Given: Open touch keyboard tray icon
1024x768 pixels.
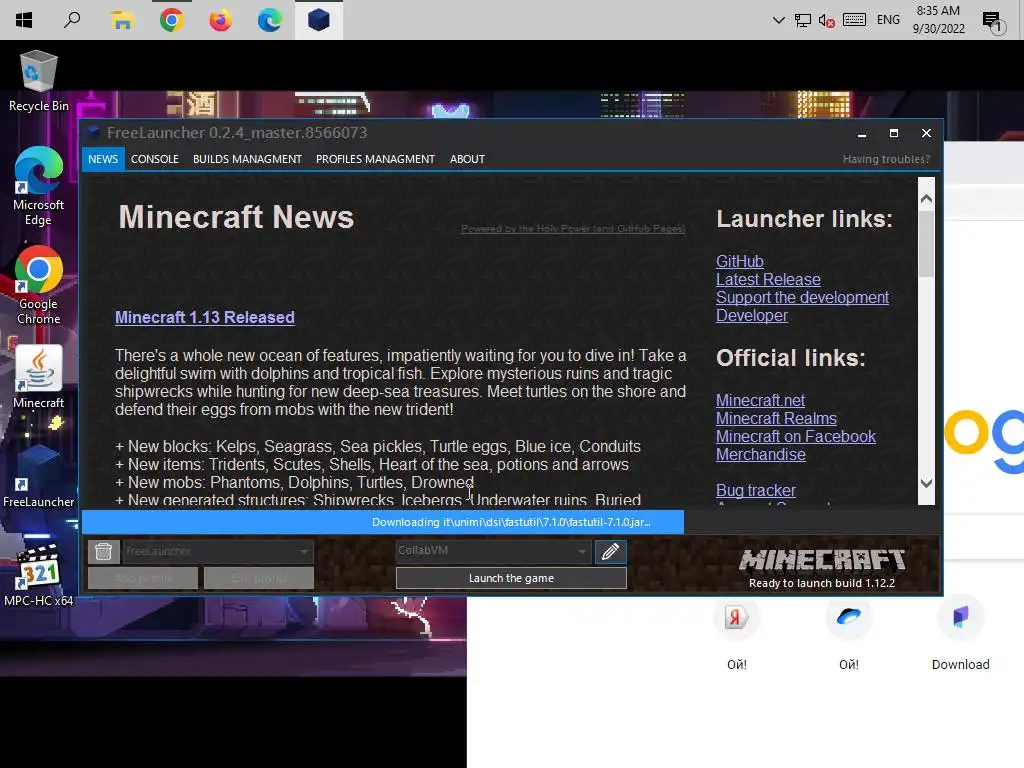Looking at the screenshot, I should [854, 20].
